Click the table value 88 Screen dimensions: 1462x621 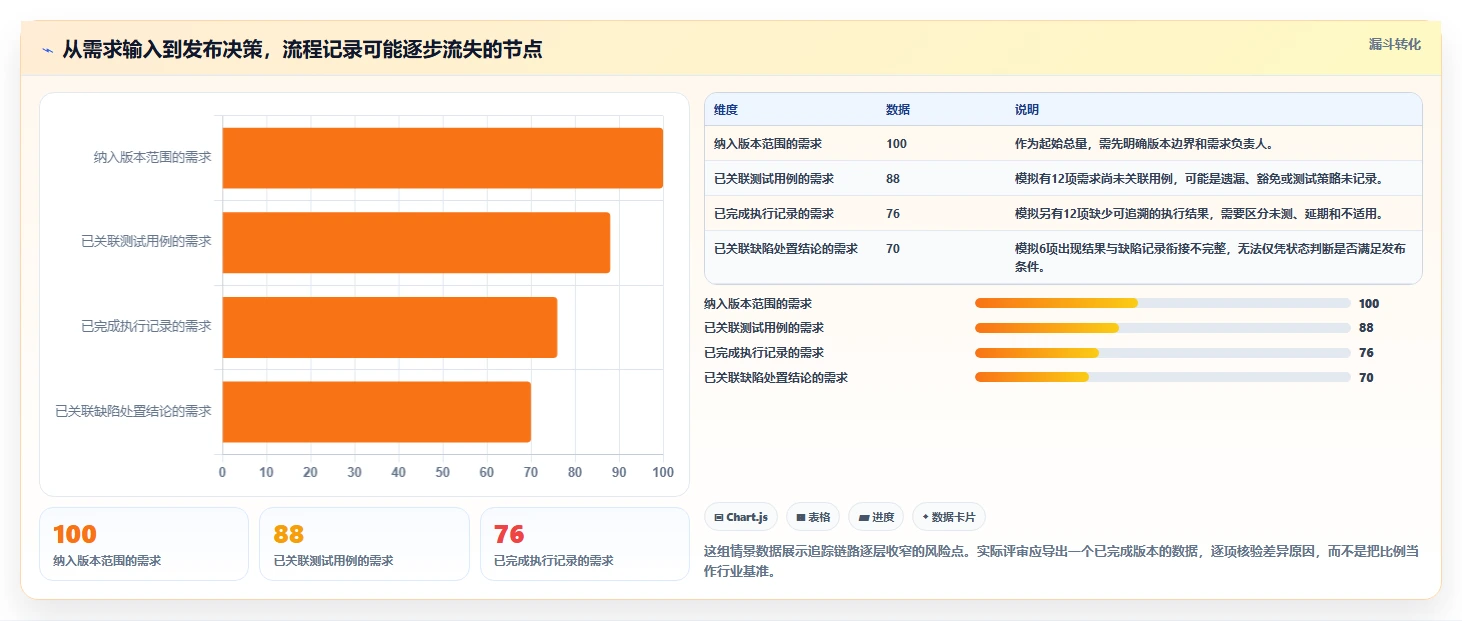(x=893, y=179)
